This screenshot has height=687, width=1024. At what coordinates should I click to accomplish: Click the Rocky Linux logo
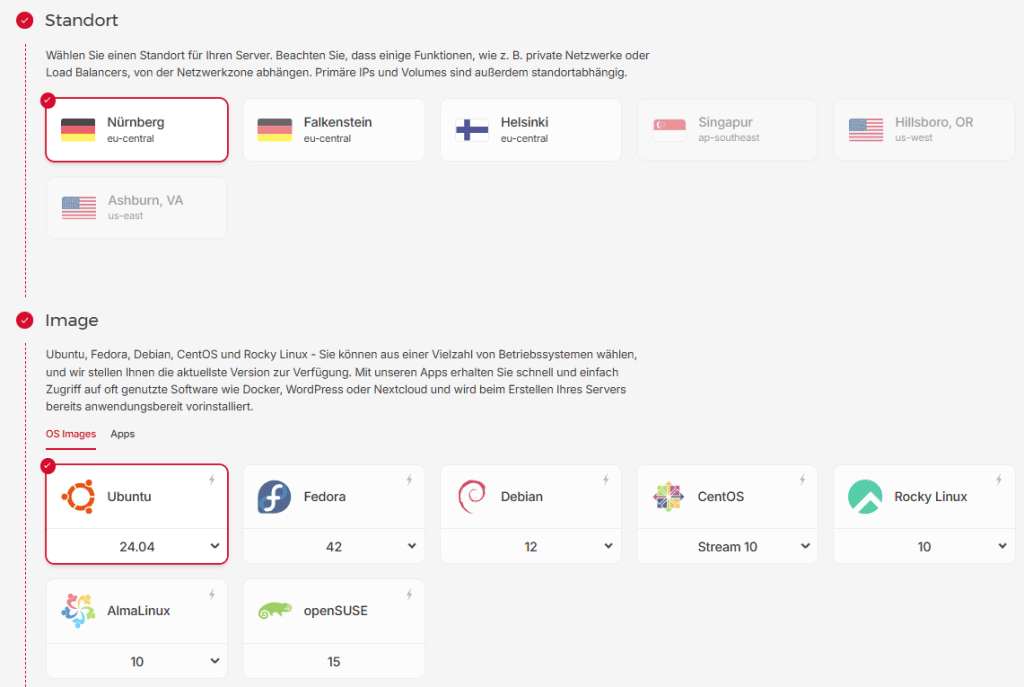(865, 497)
